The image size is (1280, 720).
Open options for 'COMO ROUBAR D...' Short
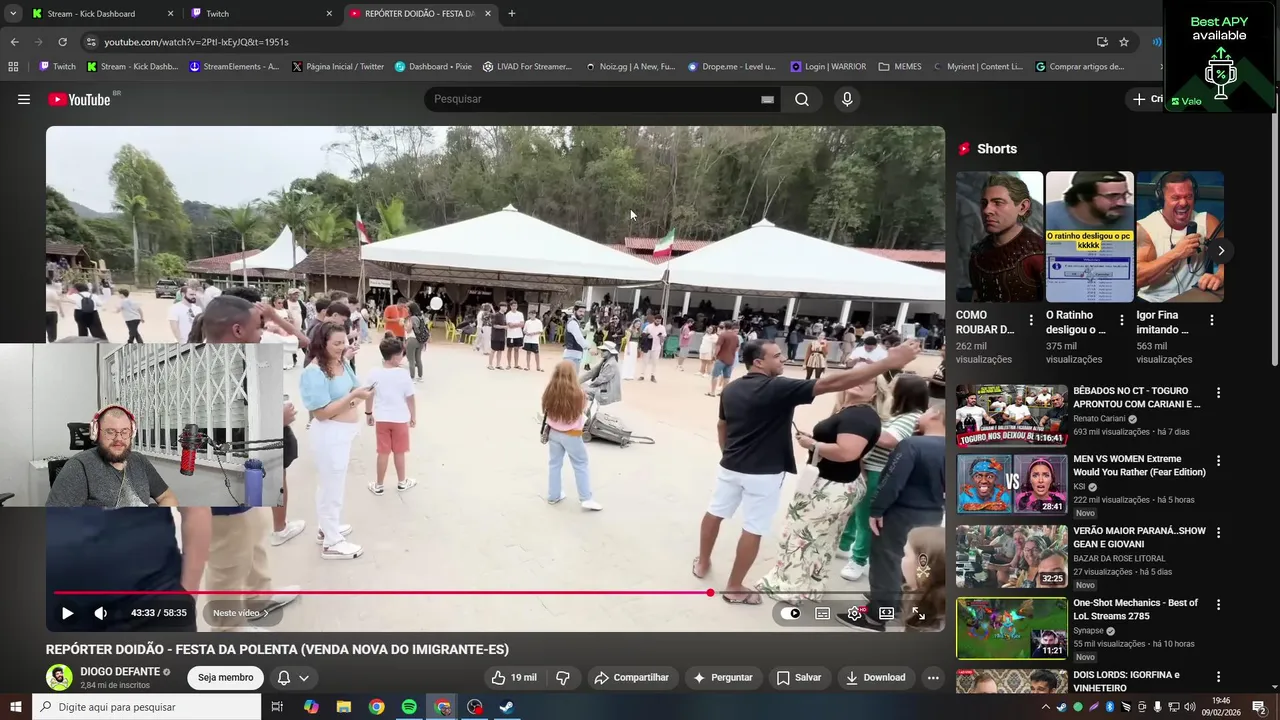pos(1031,320)
